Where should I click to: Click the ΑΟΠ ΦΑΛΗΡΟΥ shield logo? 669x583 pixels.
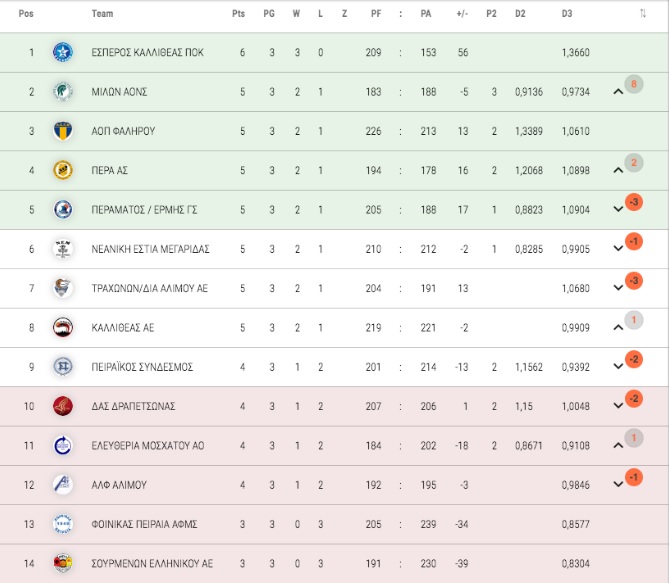tap(63, 131)
